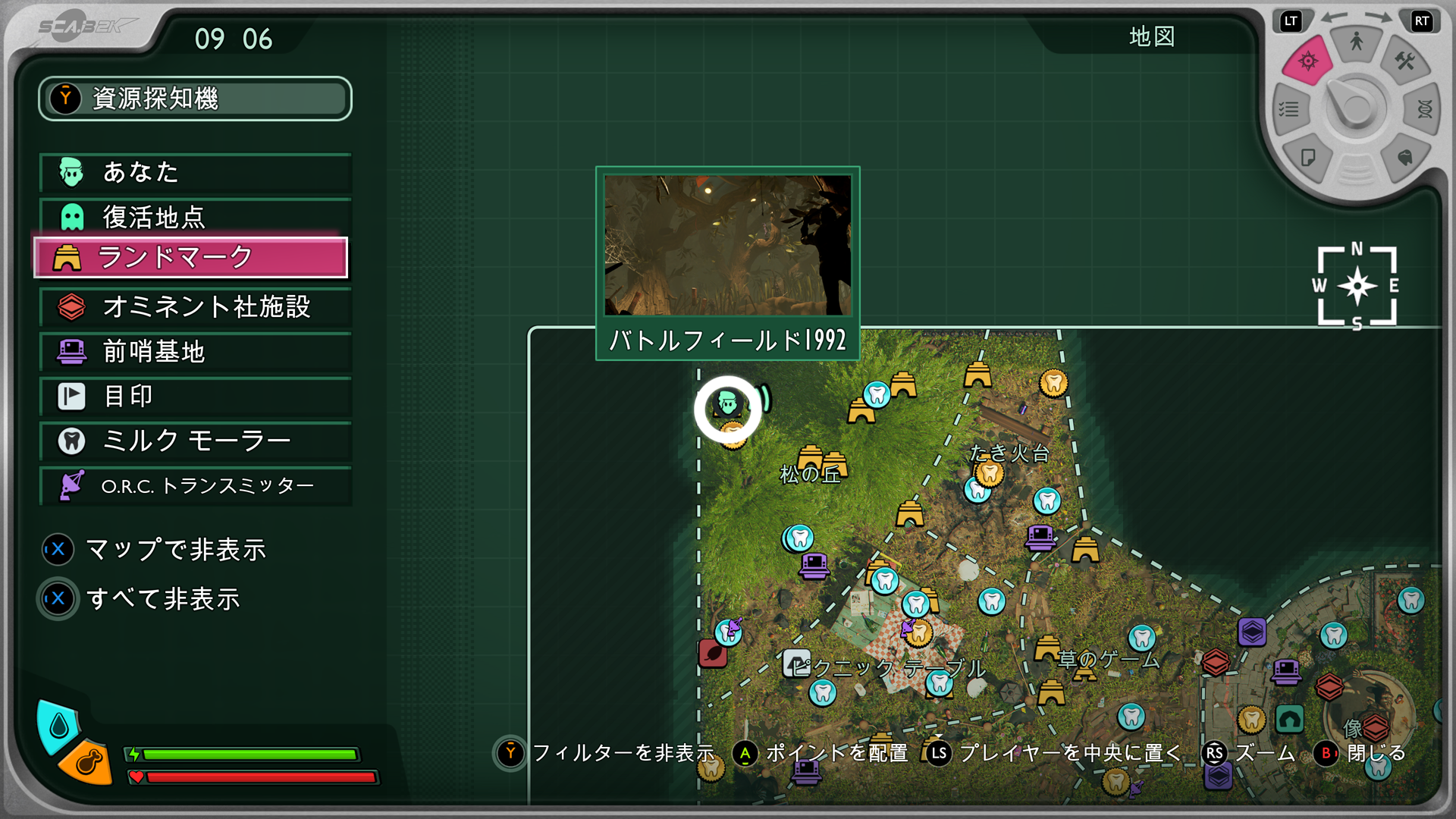Click the green stamina bar
1456x819 pixels.
coord(249,755)
